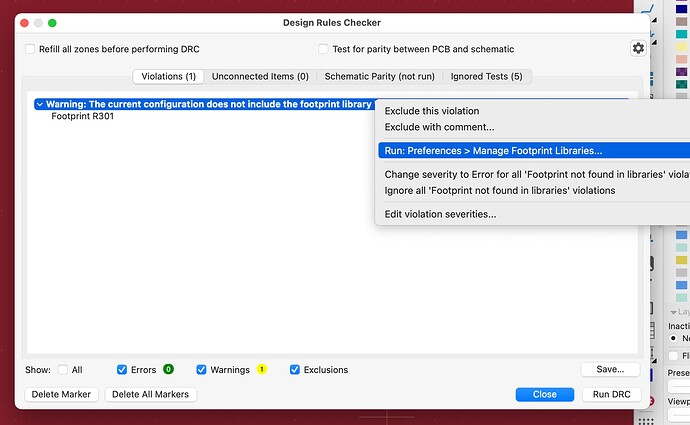Click the yellow warnings count badge

pos(262,369)
